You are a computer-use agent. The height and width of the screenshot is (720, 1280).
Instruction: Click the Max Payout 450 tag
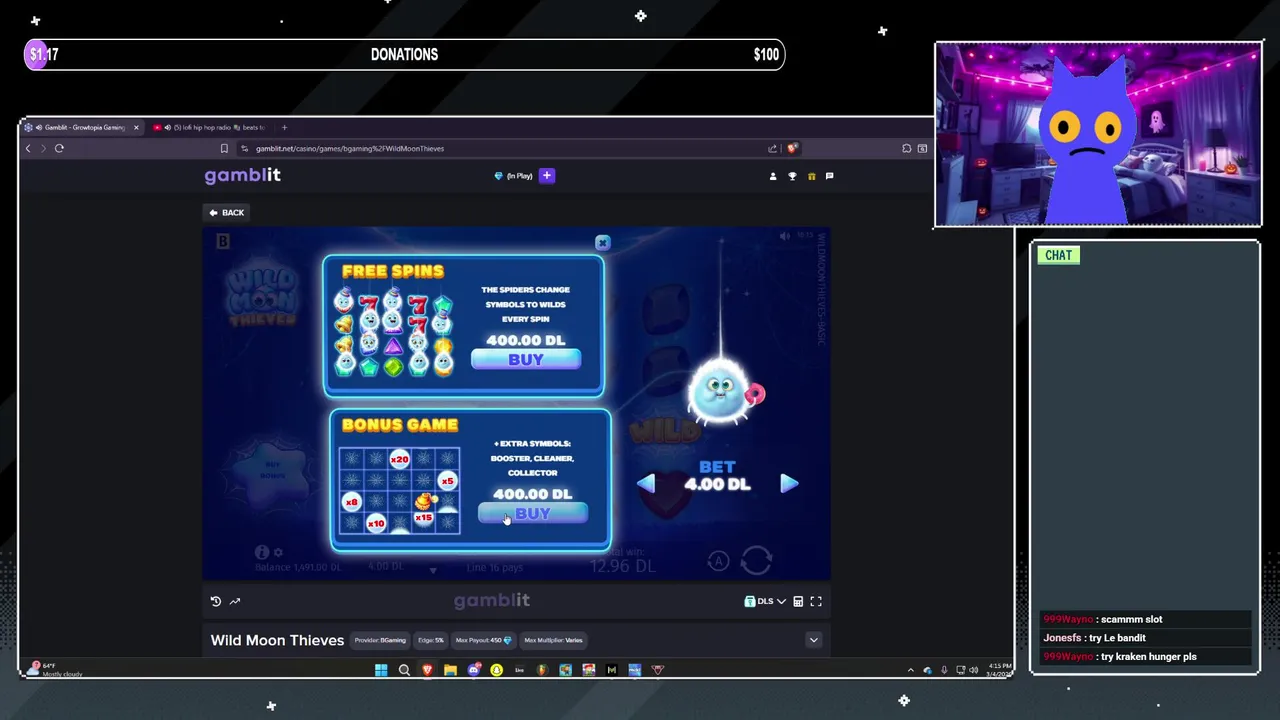coord(483,640)
